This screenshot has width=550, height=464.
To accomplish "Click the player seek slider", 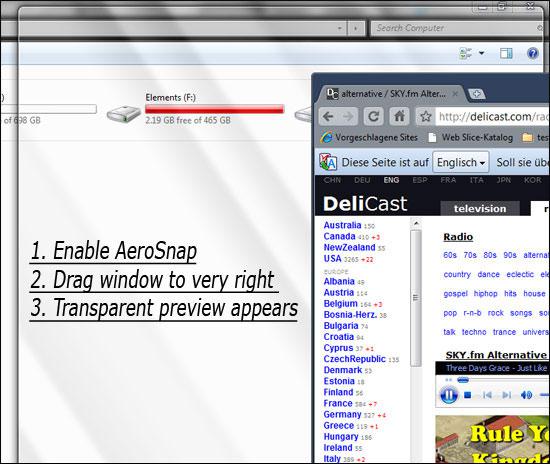I will (462, 380).
